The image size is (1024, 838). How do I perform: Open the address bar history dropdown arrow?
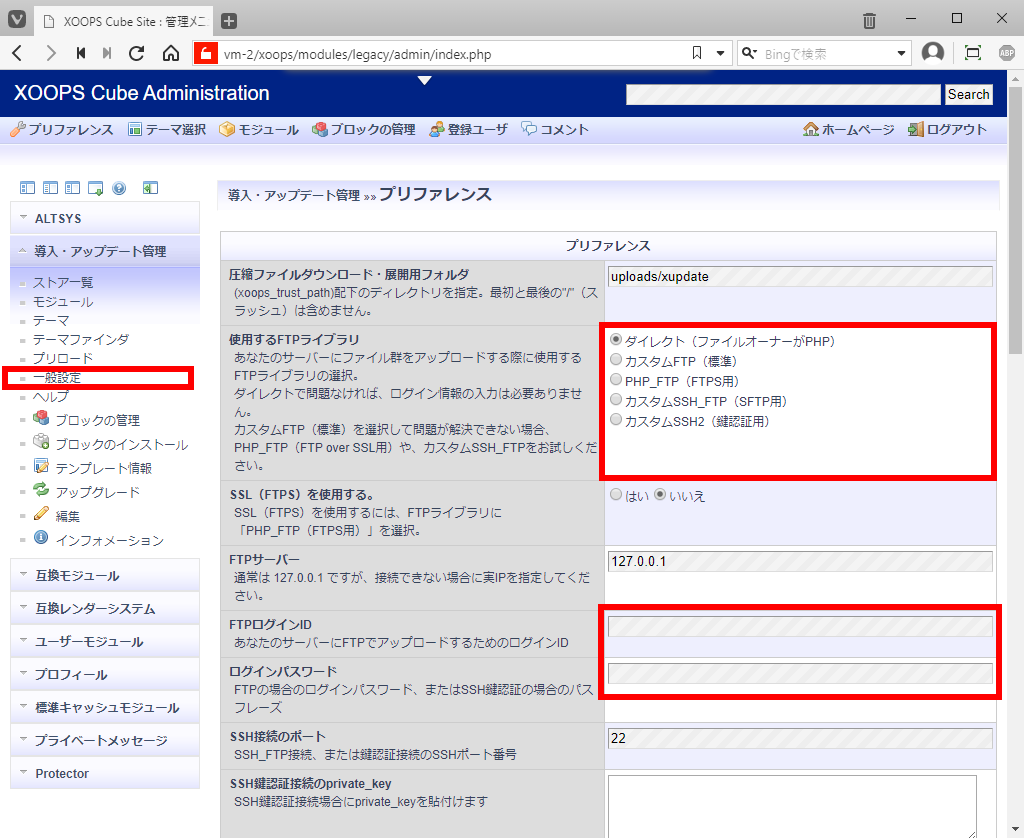click(x=720, y=54)
